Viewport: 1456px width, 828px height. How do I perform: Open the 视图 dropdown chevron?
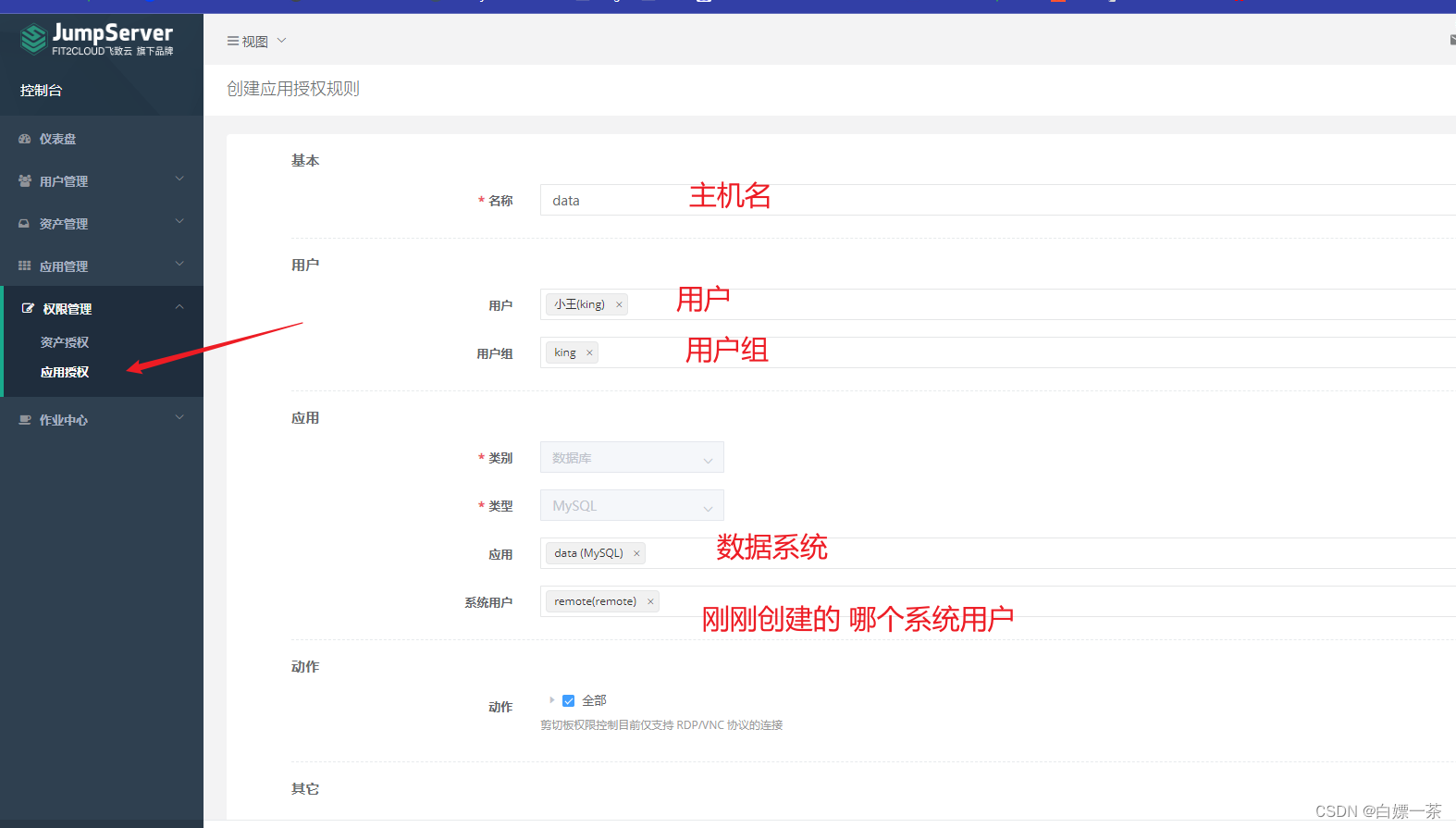click(282, 41)
